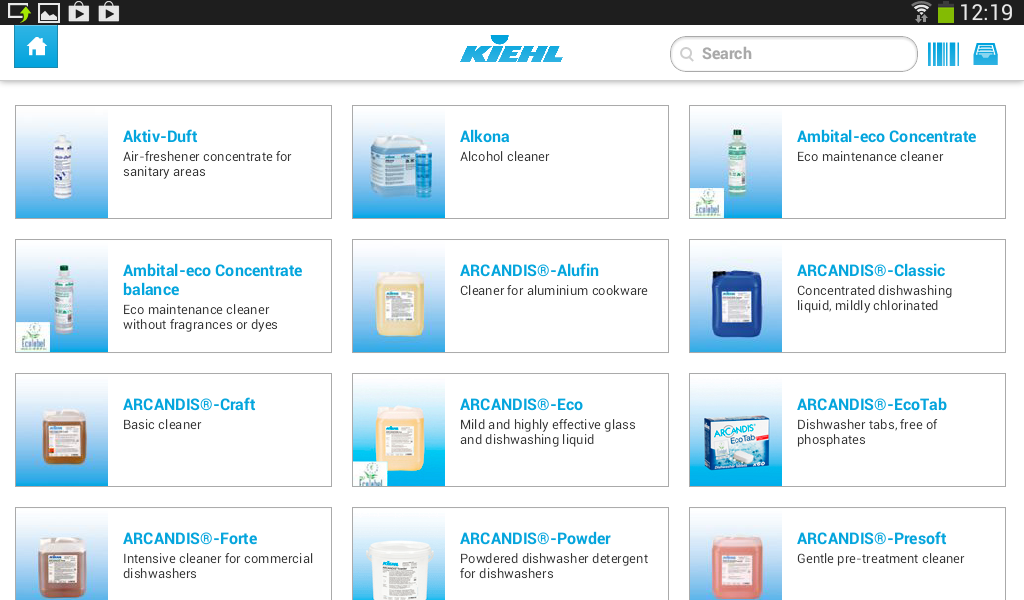Open the Alkona product title
This screenshot has width=1024, height=600.
click(x=485, y=136)
